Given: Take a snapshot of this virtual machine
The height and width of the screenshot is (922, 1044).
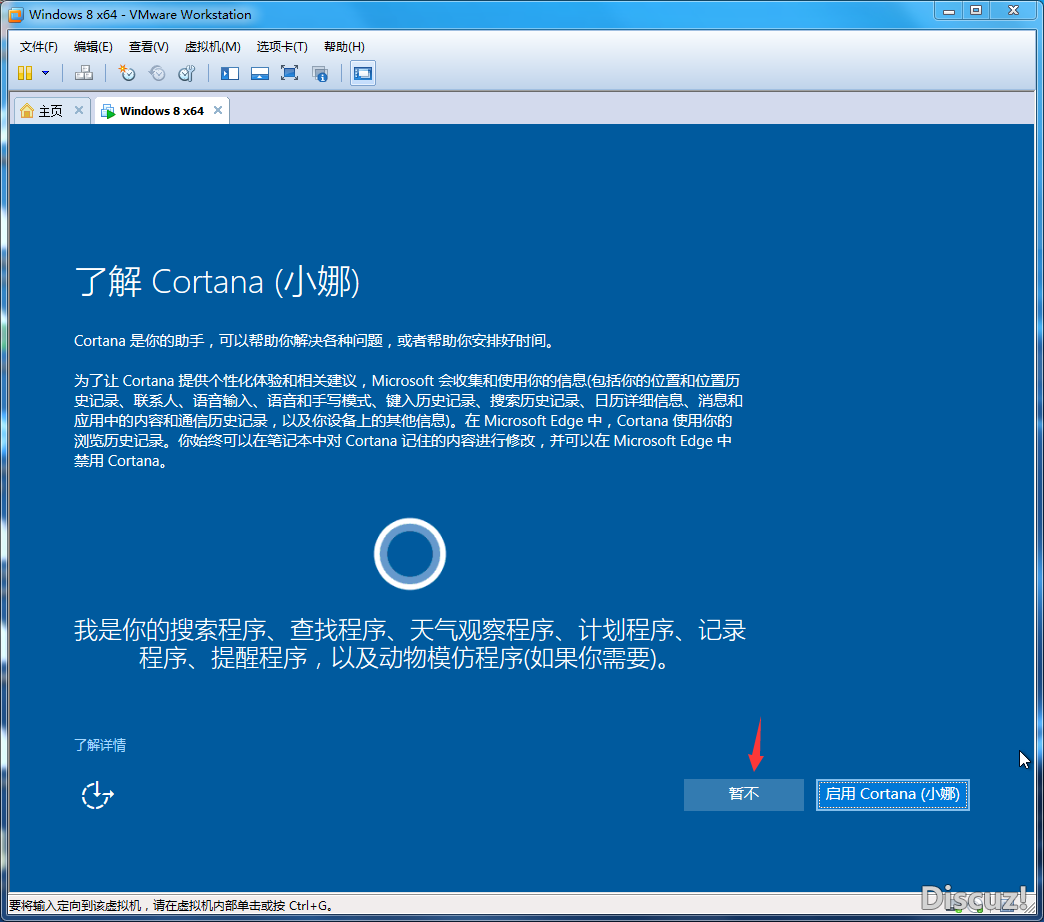Looking at the screenshot, I should pyautogui.click(x=127, y=73).
